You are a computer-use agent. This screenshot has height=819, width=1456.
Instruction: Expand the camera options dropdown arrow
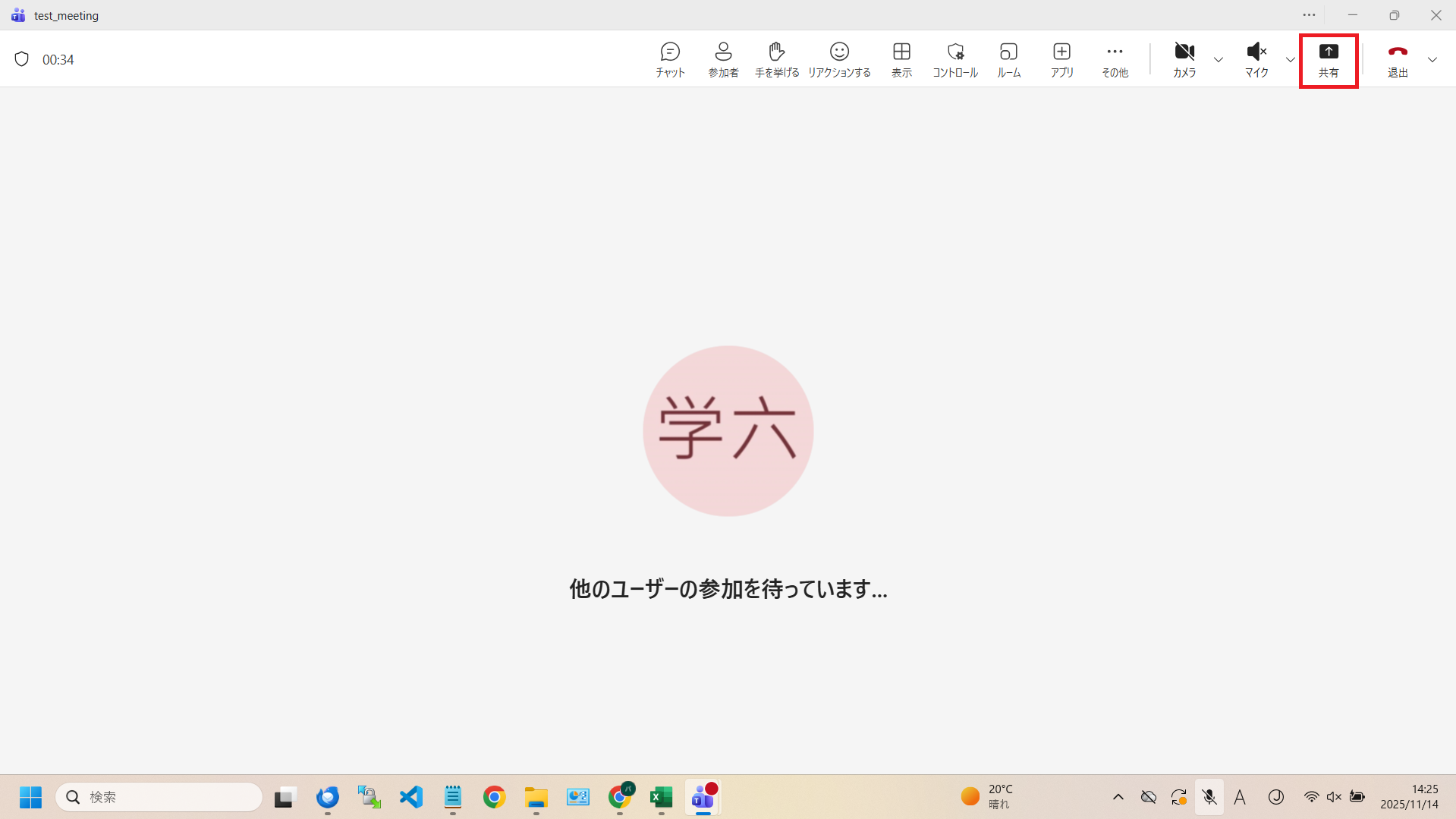1219,60
